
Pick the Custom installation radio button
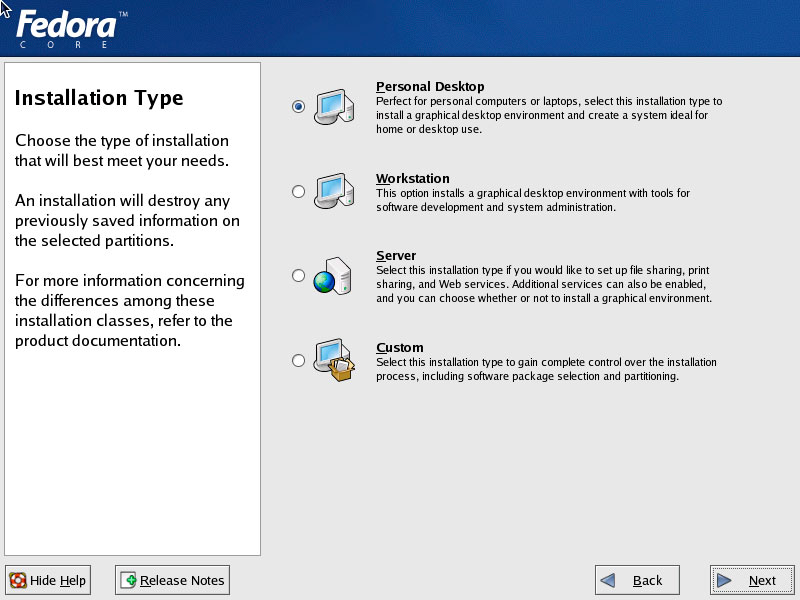[x=298, y=361]
